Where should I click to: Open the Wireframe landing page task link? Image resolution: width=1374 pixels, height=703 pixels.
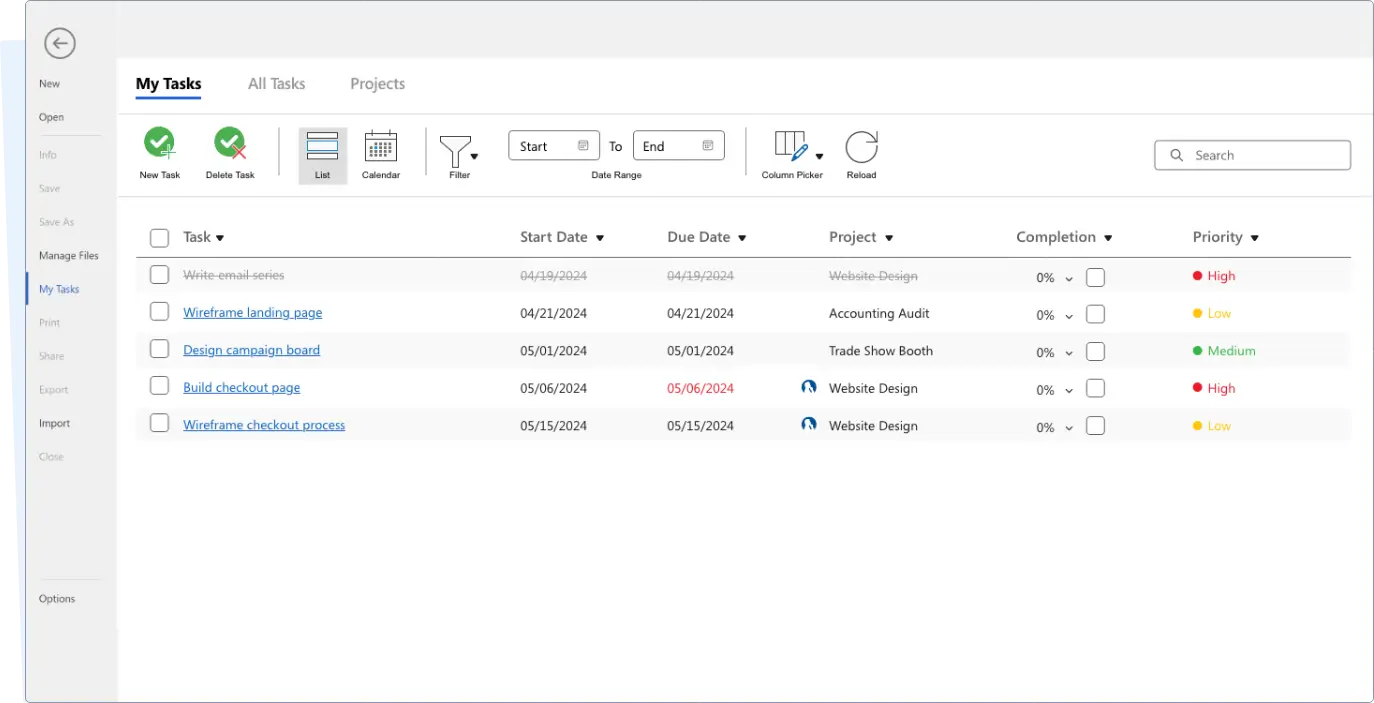253,313
